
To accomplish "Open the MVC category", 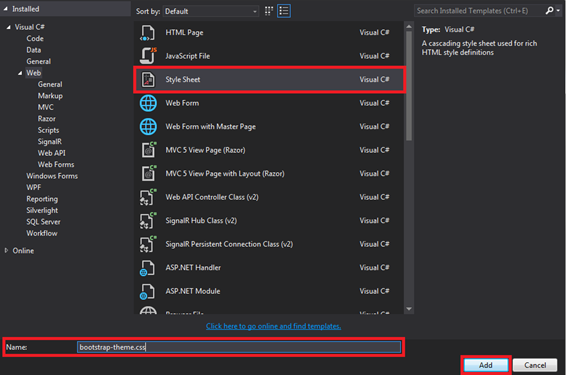I will pyautogui.click(x=45, y=107).
